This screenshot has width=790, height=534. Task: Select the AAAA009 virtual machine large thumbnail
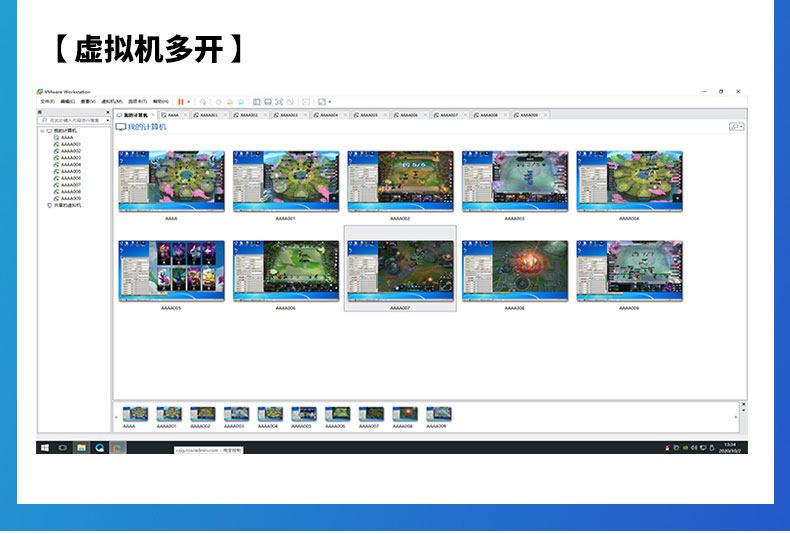629,271
